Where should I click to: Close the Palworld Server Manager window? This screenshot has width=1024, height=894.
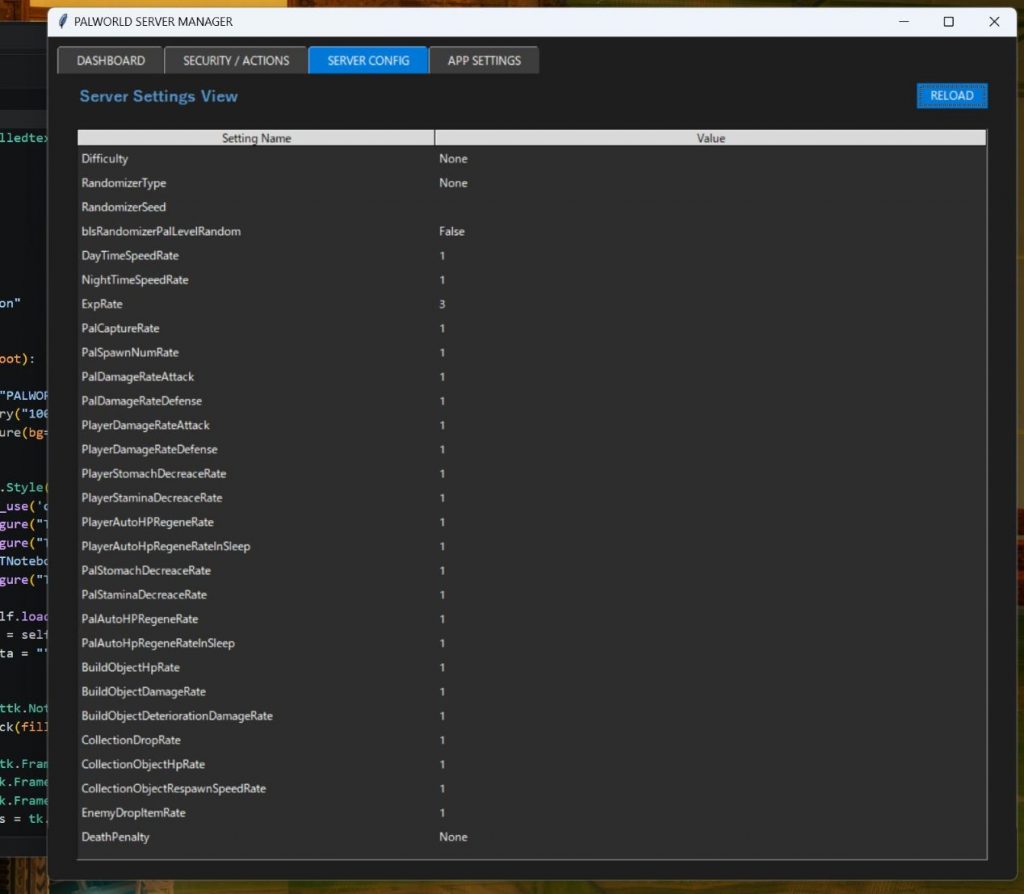tap(994, 22)
